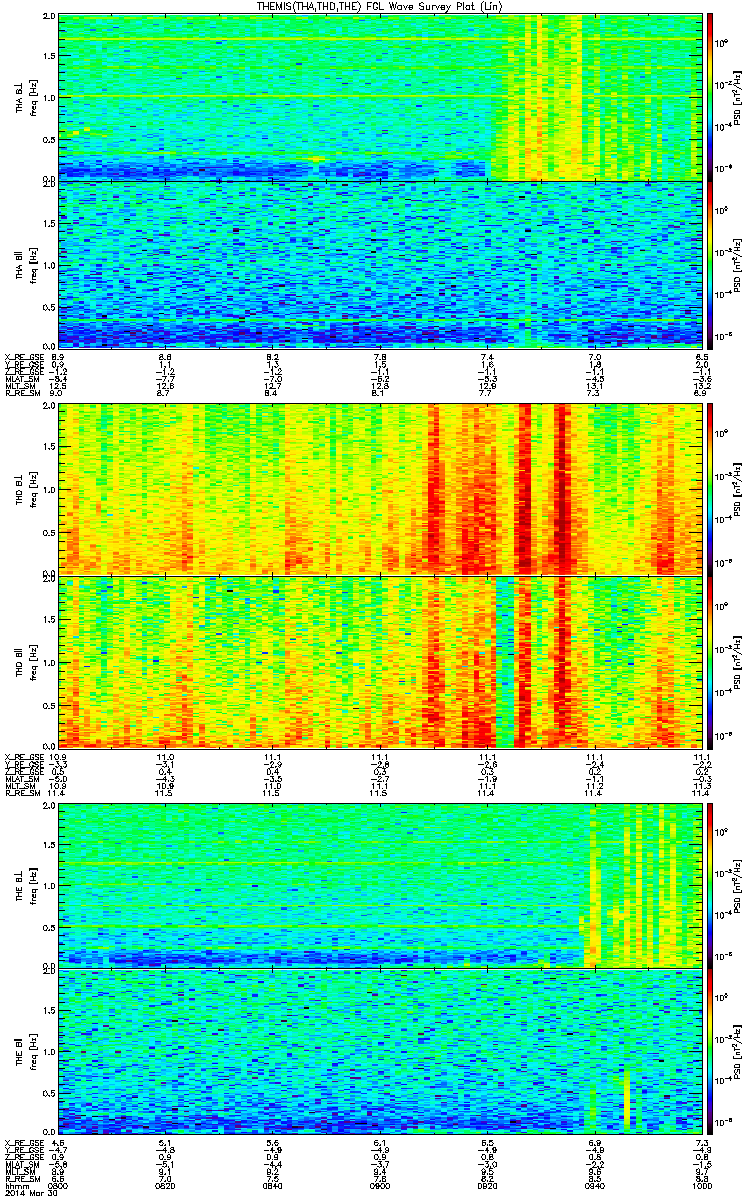This screenshot has height=1200, width=750.
Task: Click the color bar beside THA B-perpendicular panel
Action: click(710, 96)
